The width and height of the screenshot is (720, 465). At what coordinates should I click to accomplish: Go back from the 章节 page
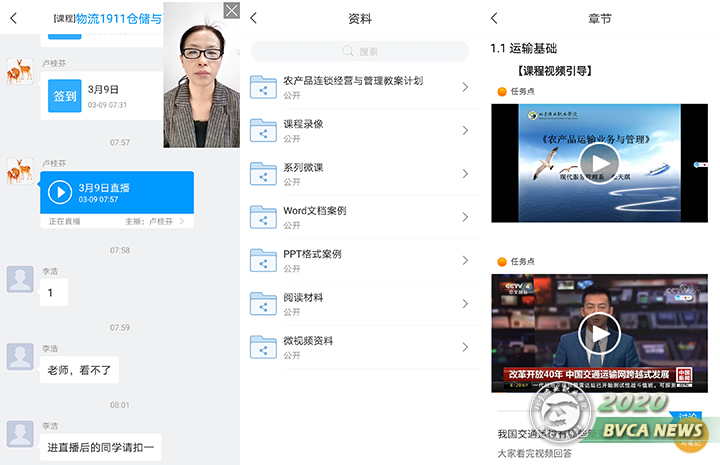[x=494, y=18]
